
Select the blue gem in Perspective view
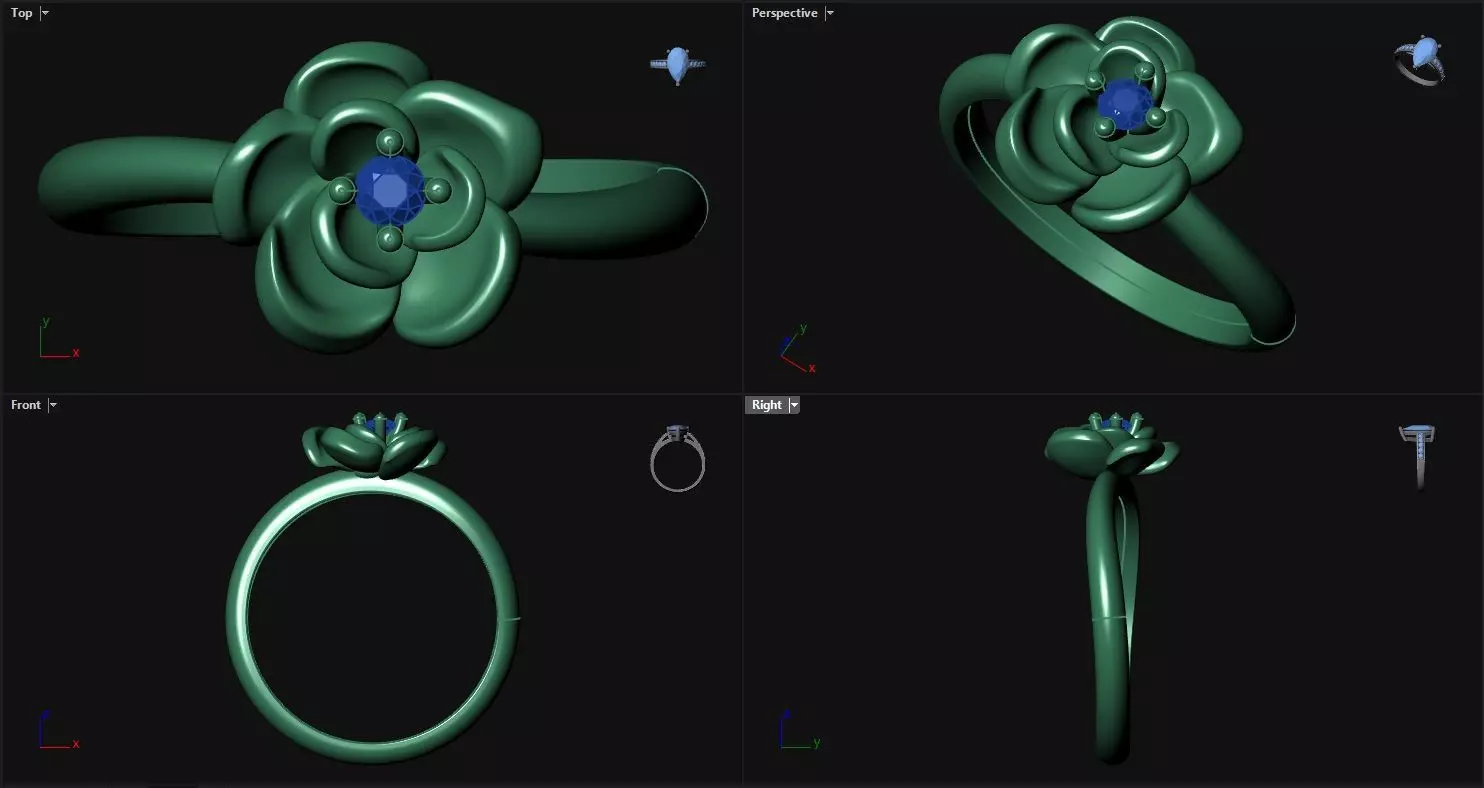tap(1125, 105)
